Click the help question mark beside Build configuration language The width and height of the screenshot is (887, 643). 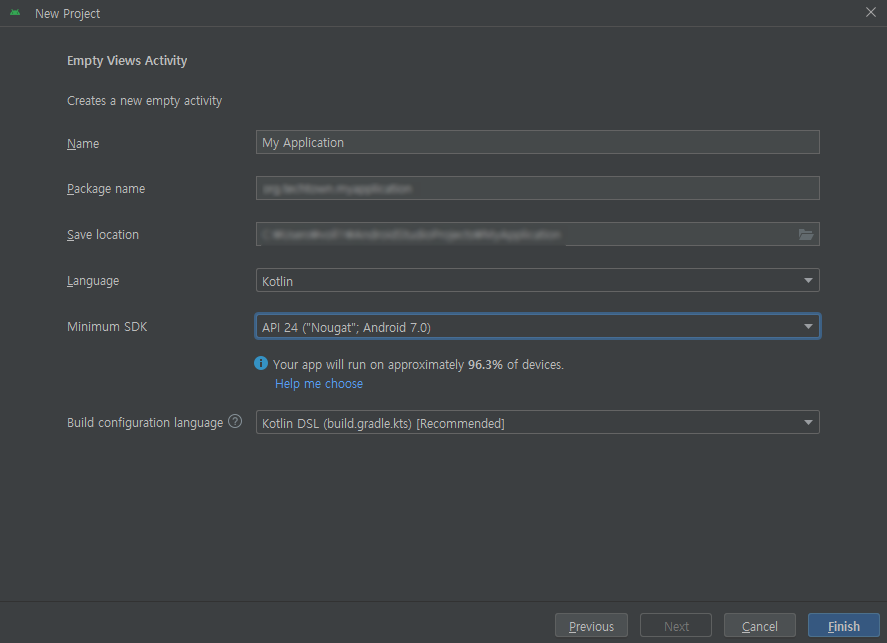tap(235, 422)
